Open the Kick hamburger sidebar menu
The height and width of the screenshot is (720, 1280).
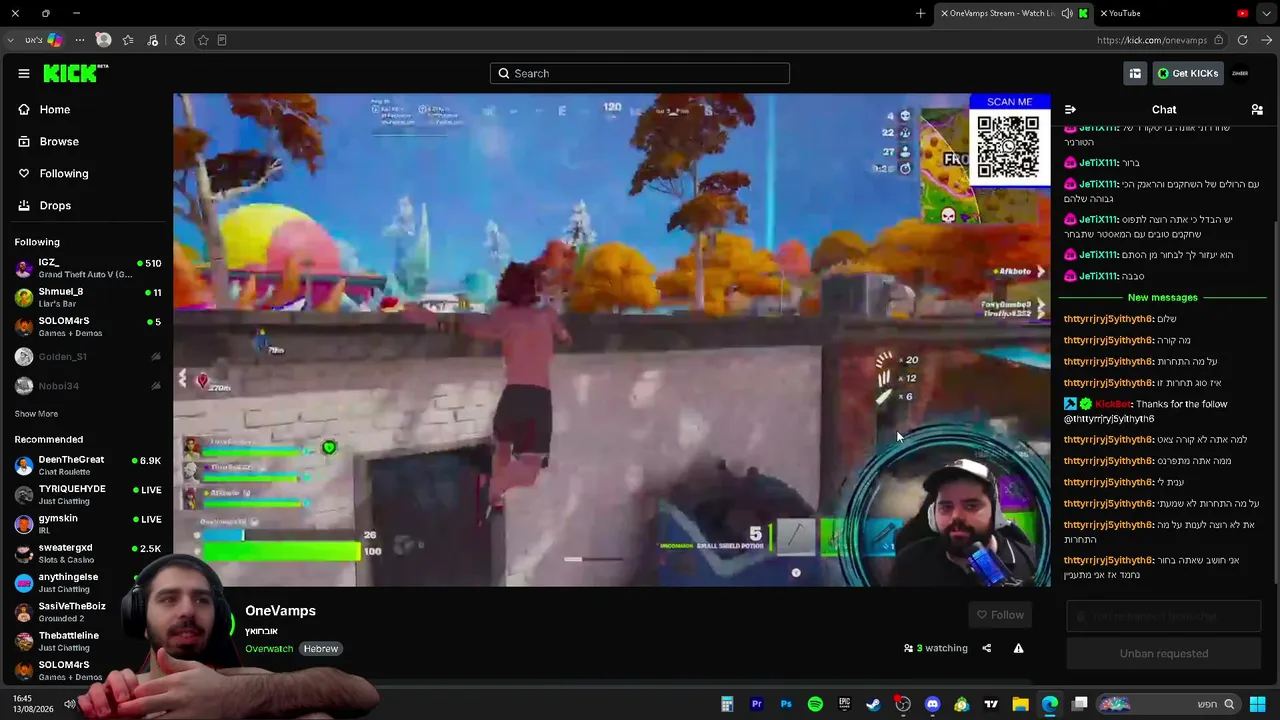(24, 73)
